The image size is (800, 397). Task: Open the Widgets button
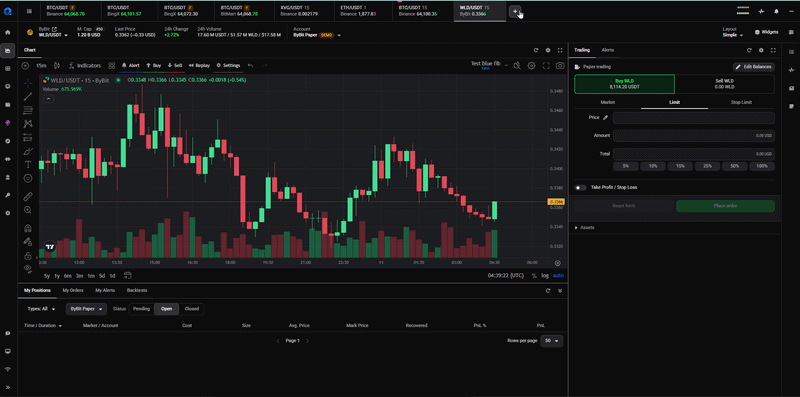point(767,32)
